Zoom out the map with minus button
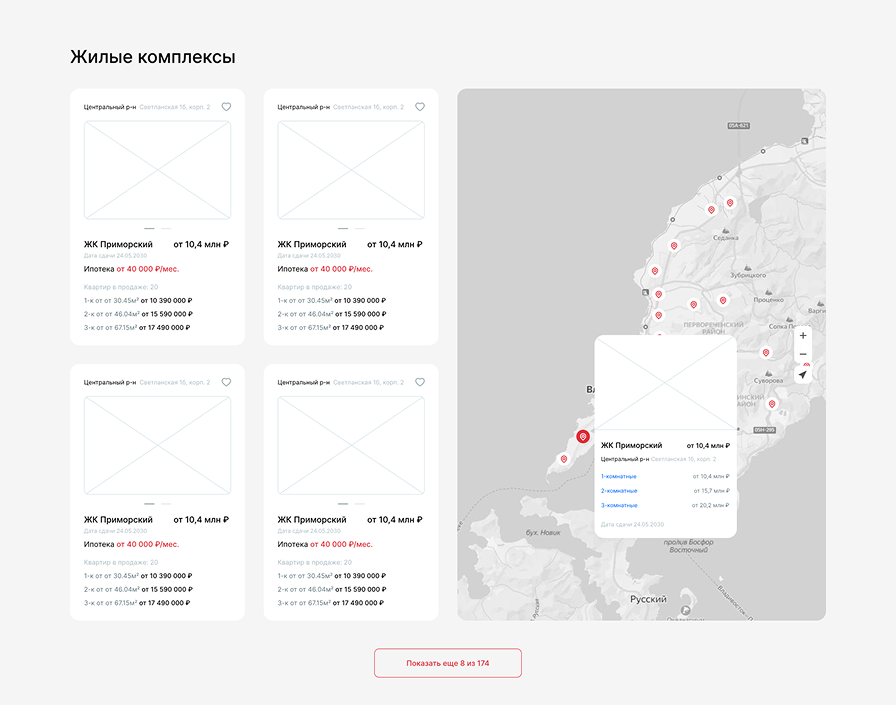The height and width of the screenshot is (705, 896). pos(803,355)
